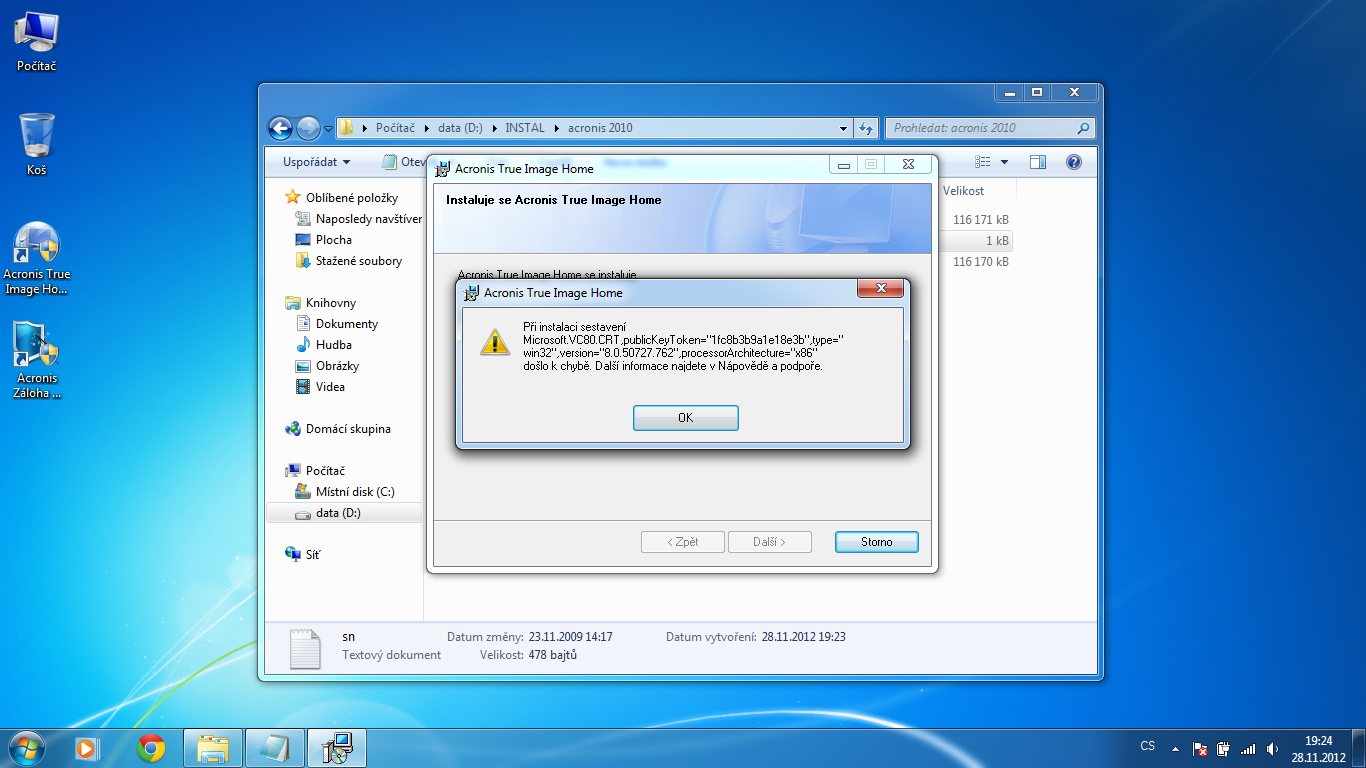Click OK in the Acronis error dialog
The image size is (1366, 768).
(686, 418)
